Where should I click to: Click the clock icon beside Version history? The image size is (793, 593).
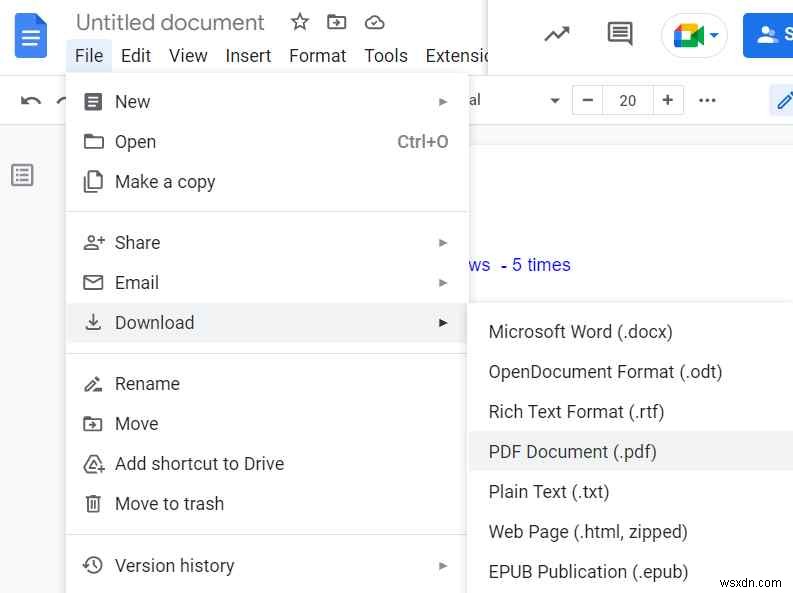[93, 565]
